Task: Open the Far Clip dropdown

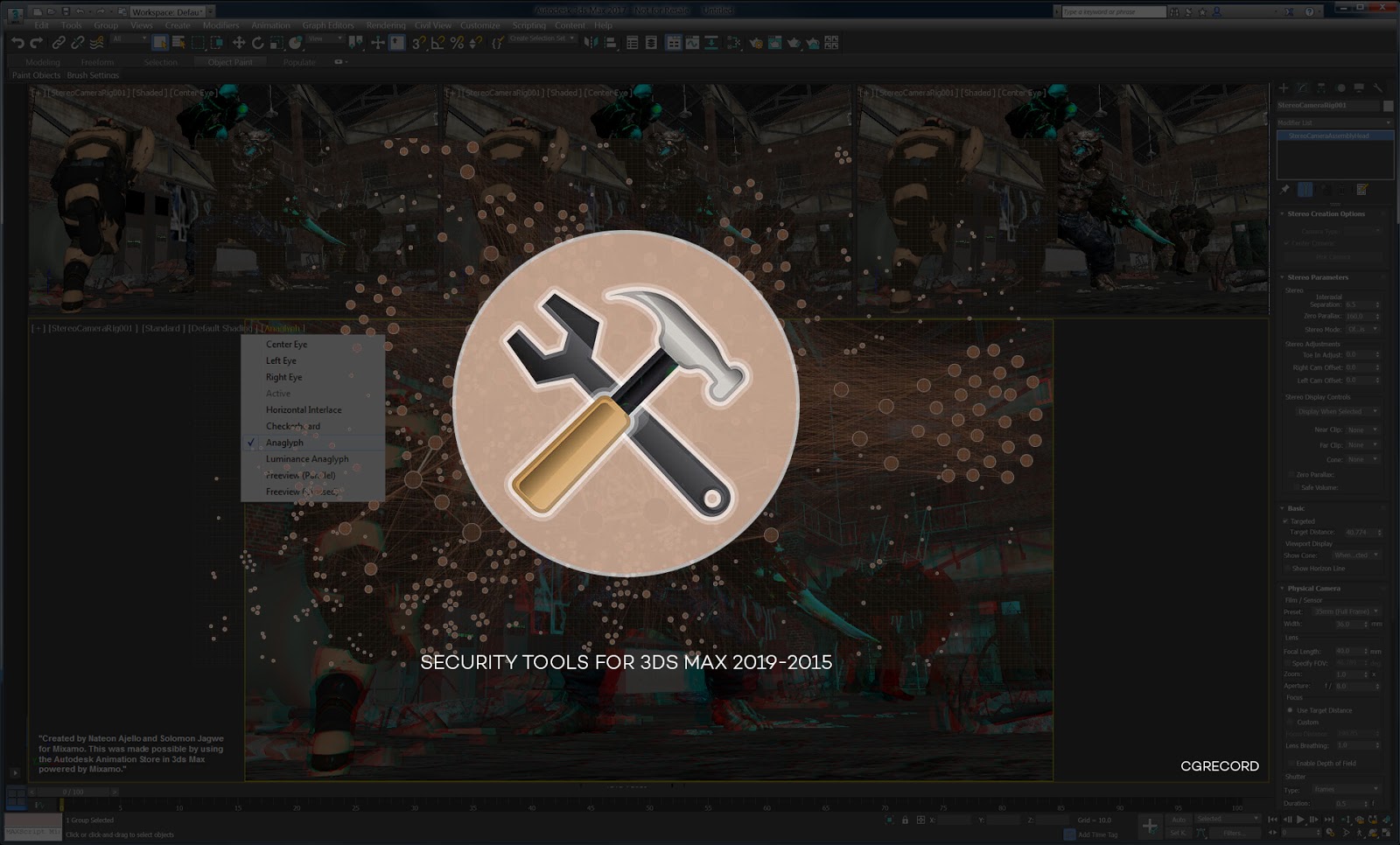Action: click(1362, 445)
